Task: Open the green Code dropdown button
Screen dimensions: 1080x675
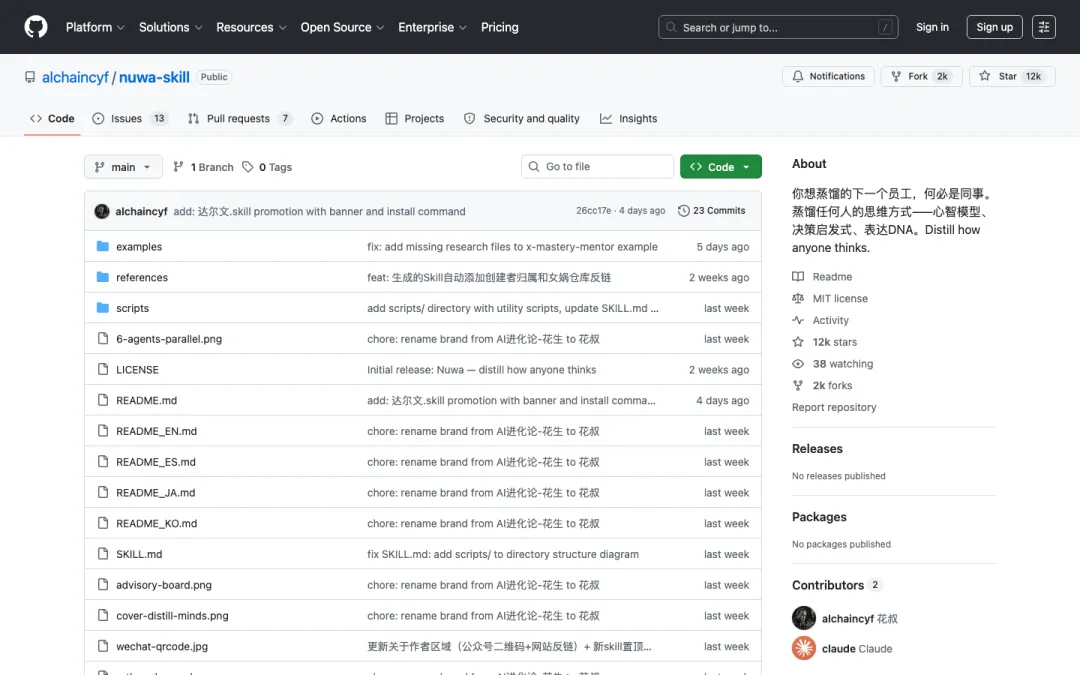Action: (720, 167)
